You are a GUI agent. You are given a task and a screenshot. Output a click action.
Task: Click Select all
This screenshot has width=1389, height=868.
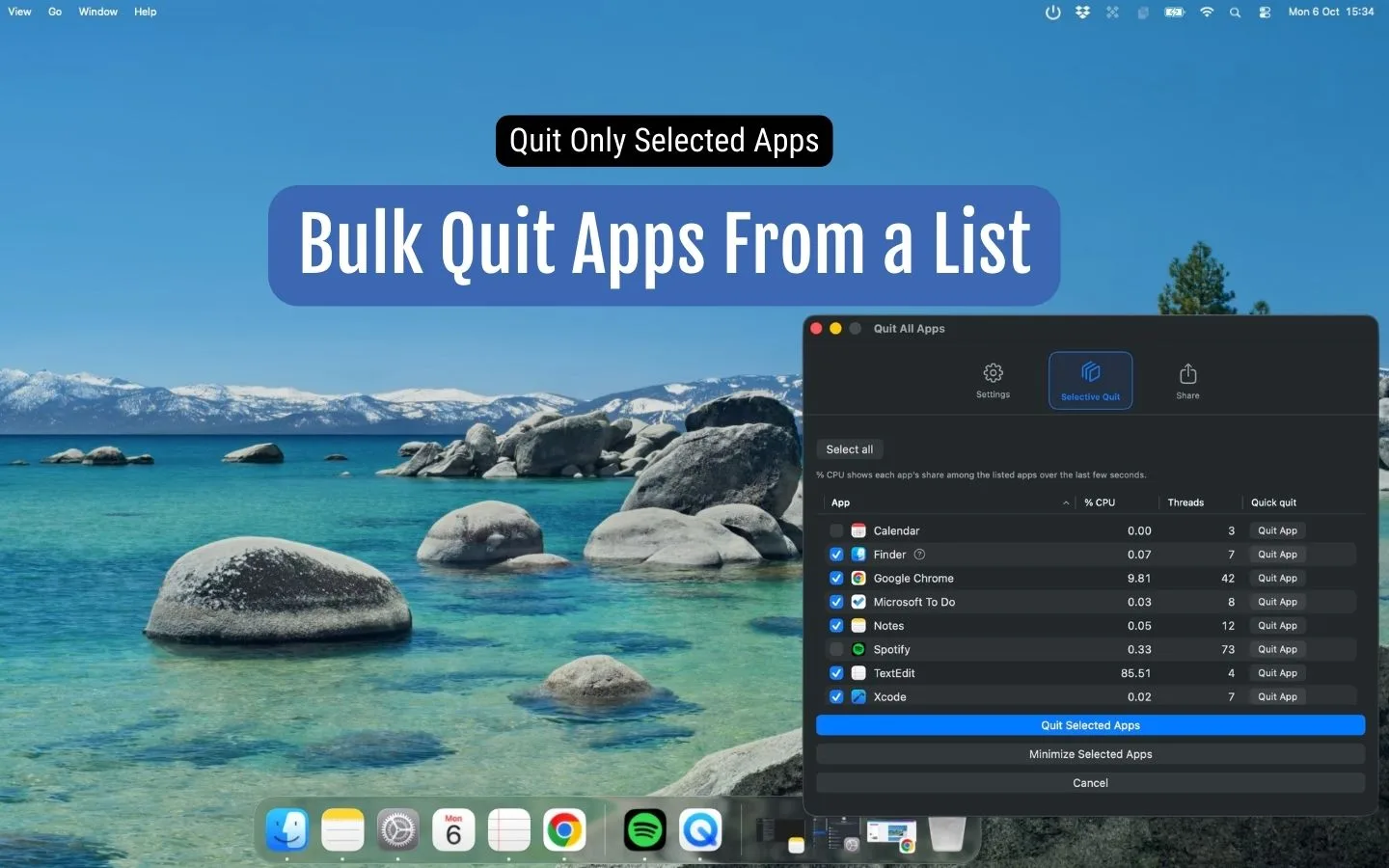pyautogui.click(x=850, y=449)
